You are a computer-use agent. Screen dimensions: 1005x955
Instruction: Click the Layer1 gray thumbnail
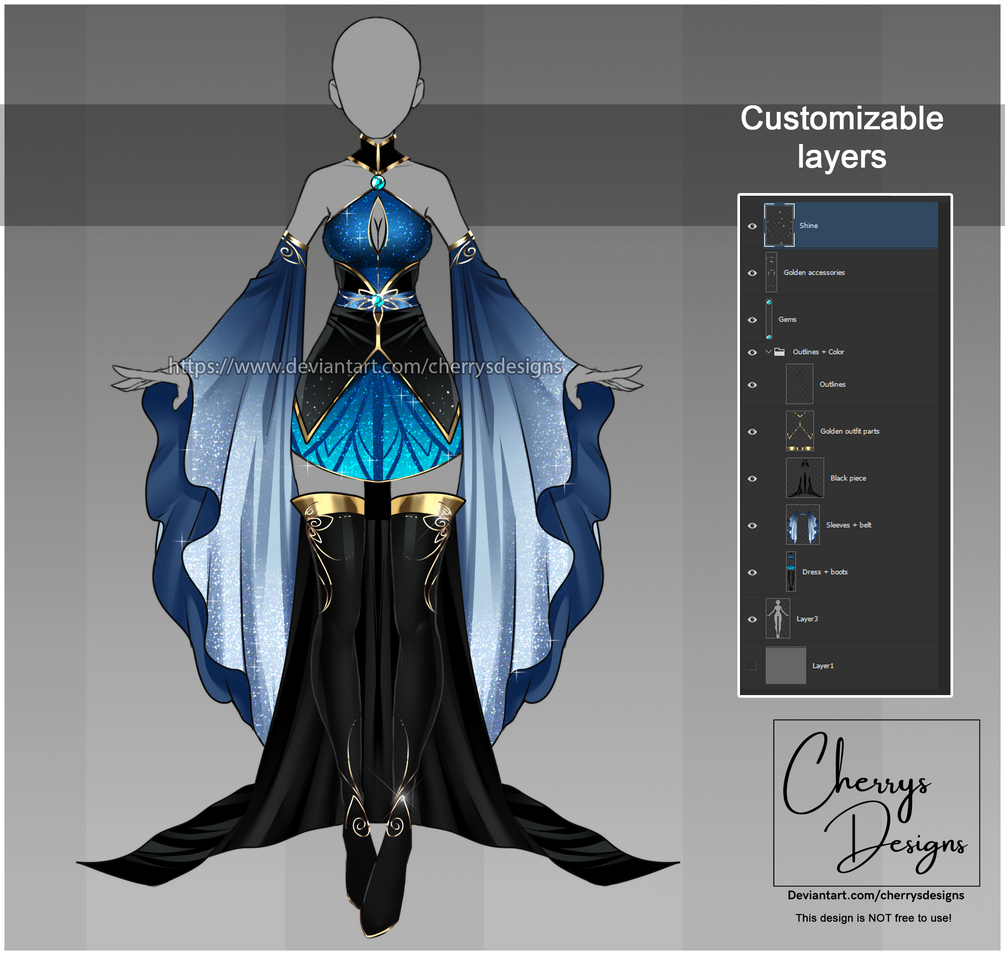tap(787, 665)
